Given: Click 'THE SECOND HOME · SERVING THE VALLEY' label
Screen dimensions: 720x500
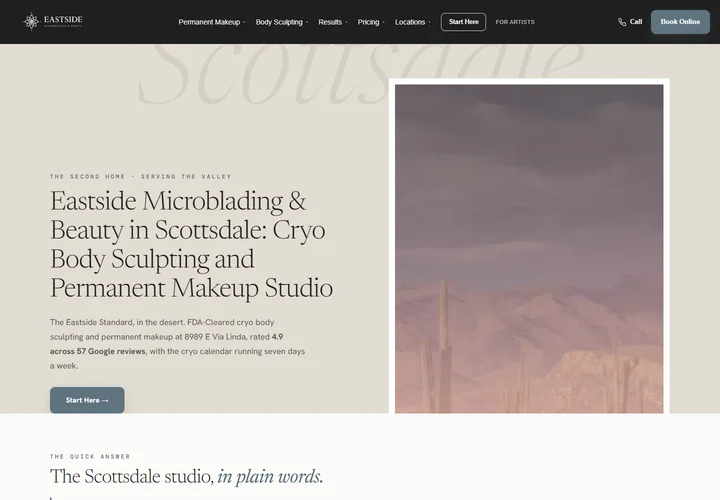Looking at the screenshot, I should [141, 176].
